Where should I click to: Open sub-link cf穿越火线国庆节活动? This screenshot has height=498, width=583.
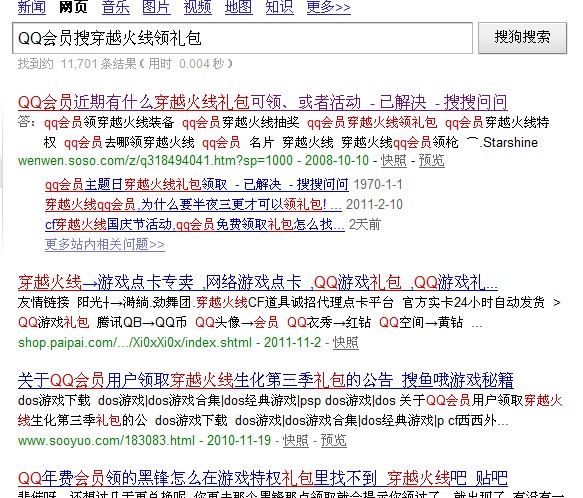tap(195, 224)
